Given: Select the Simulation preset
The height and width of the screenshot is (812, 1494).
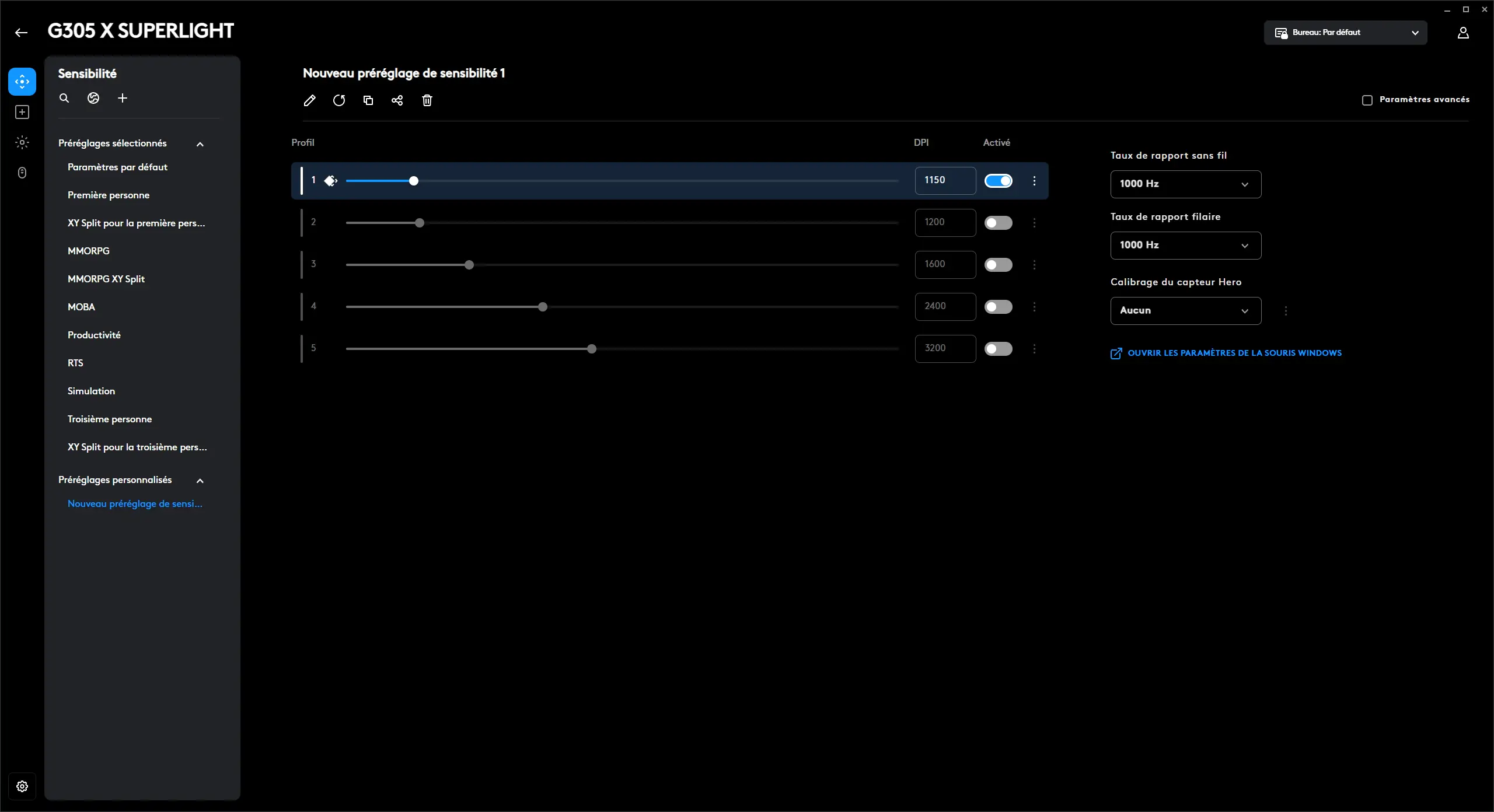Looking at the screenshot, I should pos(91,391).
